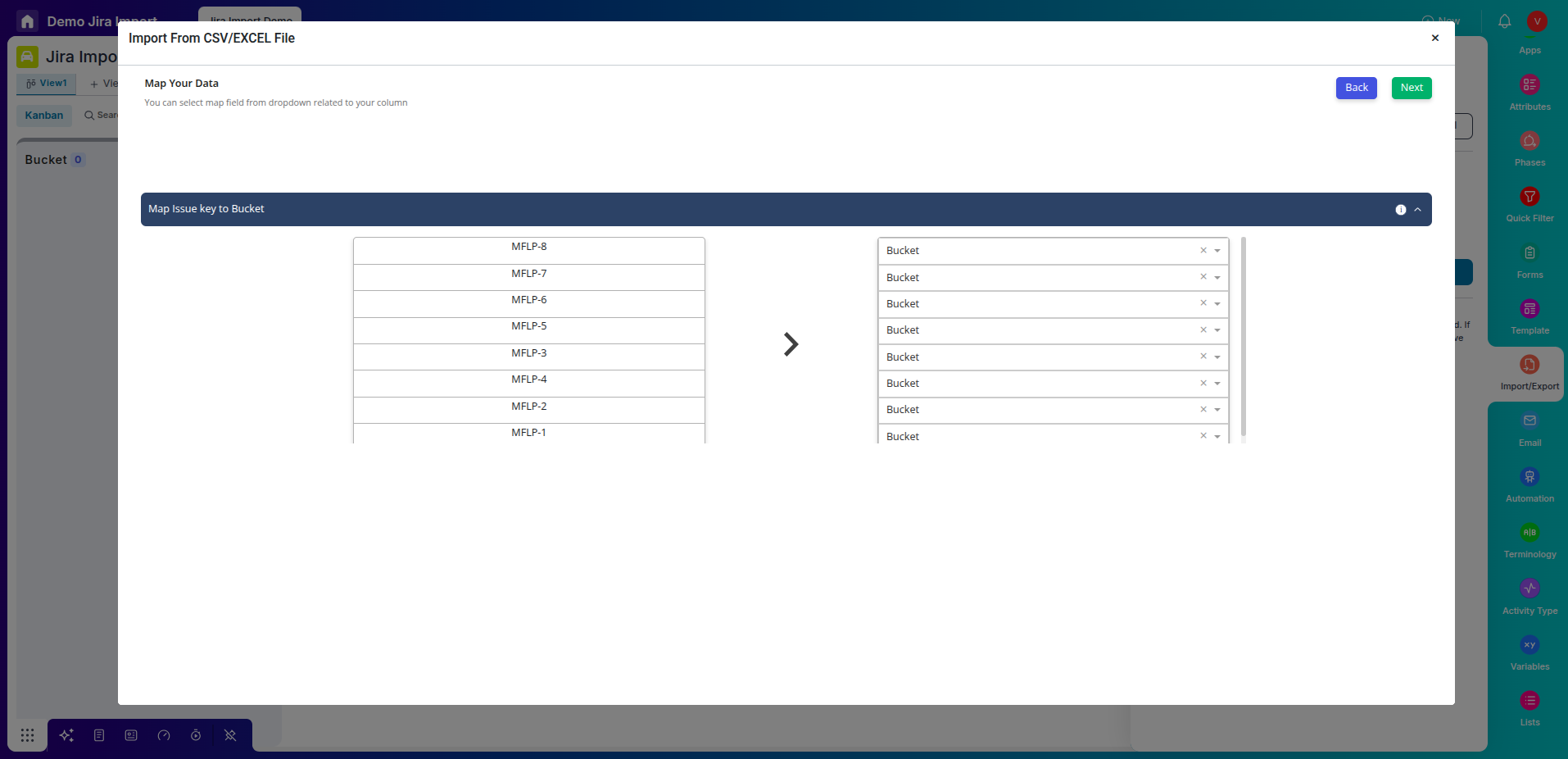
Task: Click the notifications bell icon
Action: (x=1505, y=21)
